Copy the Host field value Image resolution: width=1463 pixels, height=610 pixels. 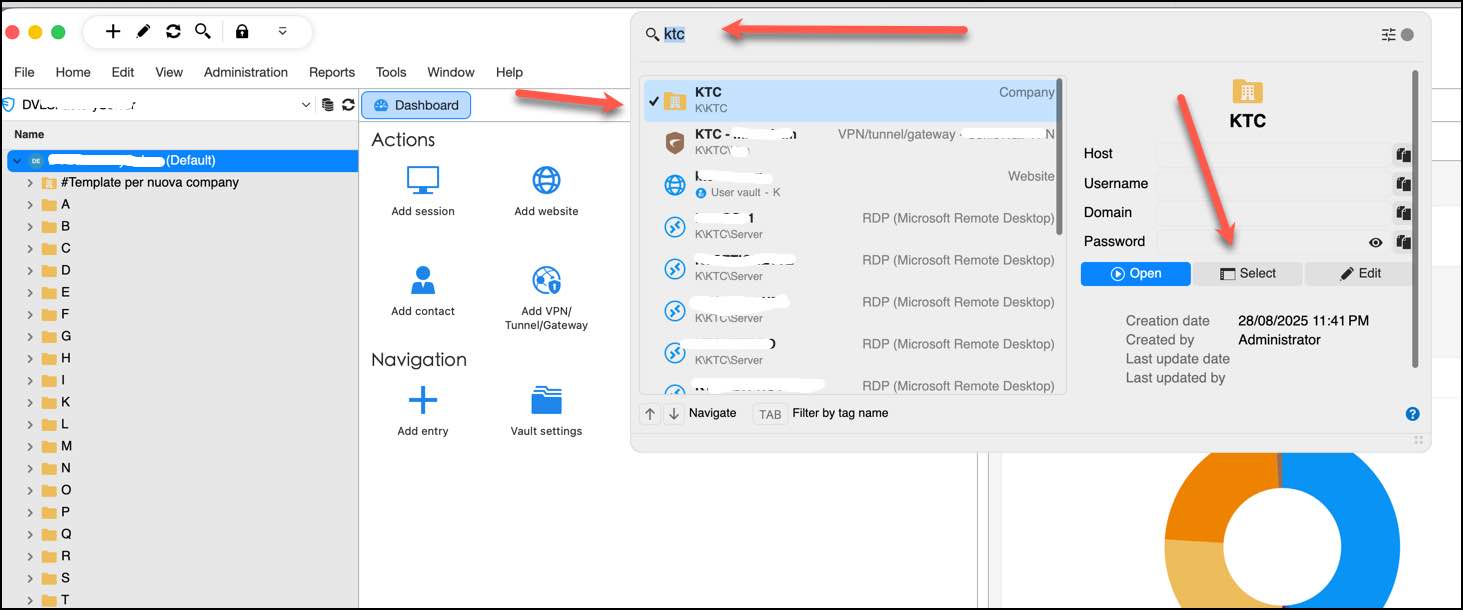pos(1403,155)
